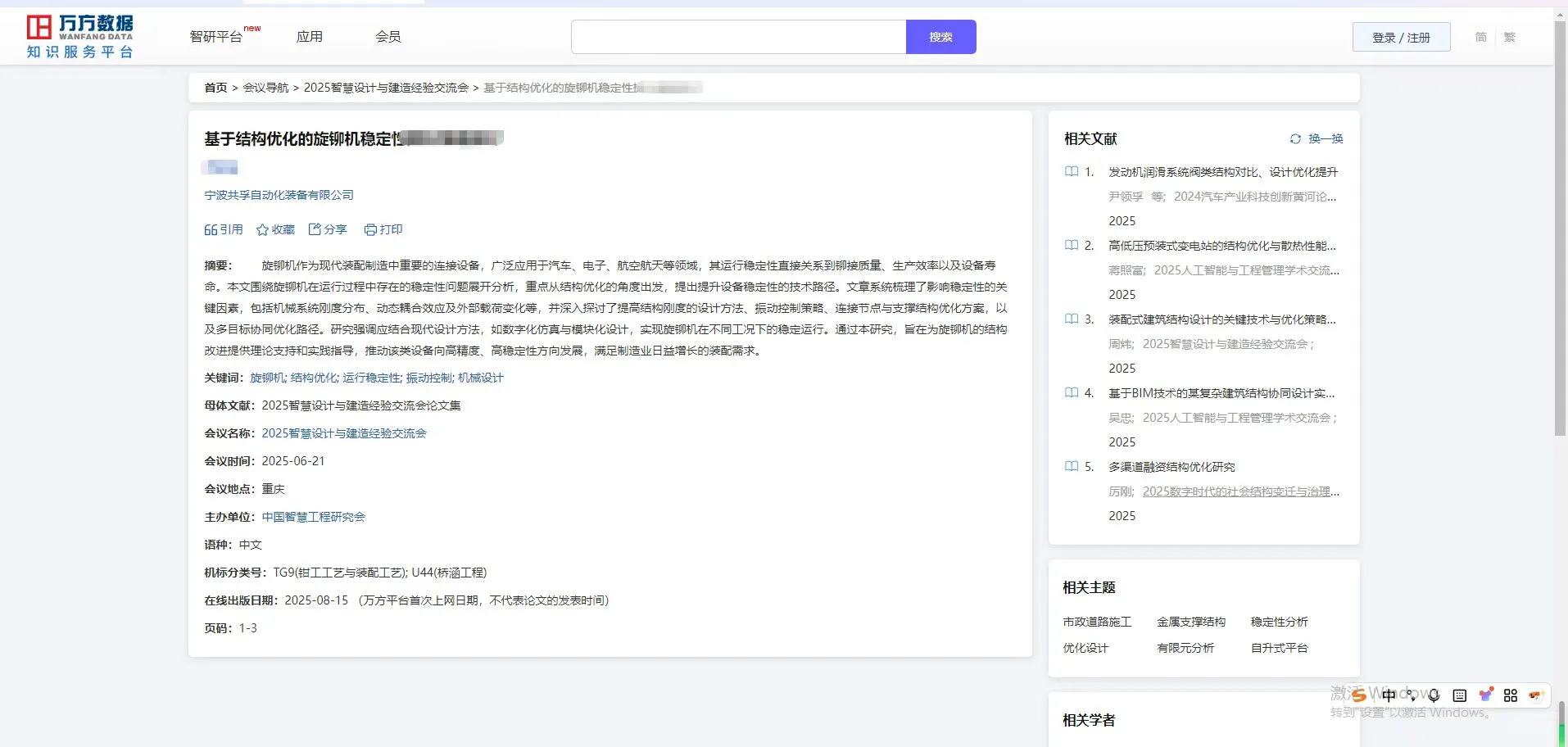Follow the 中国智慧工程研究会 organizer link
This screenshot has height=747, width=1568.
(314, 516)
